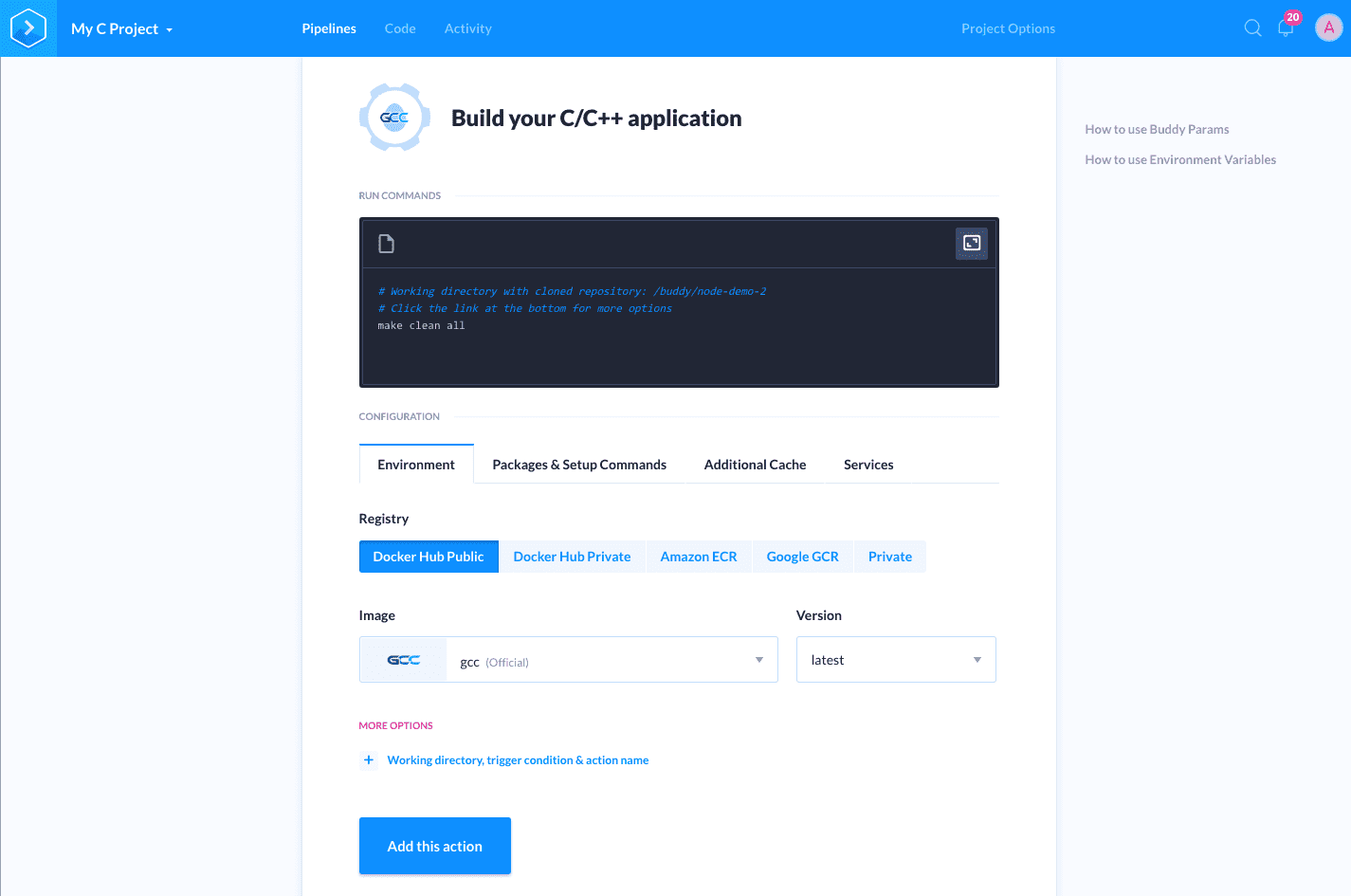
Task: Expand the commands editor to fullscreen
Action: pyautogui.click(x=972, y=244)
